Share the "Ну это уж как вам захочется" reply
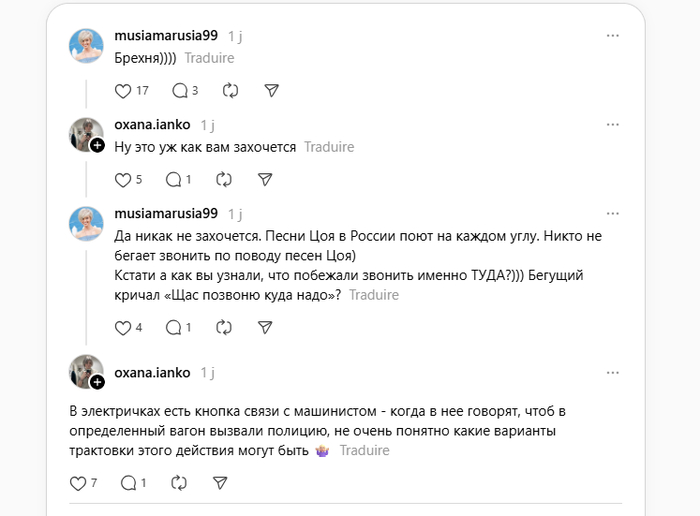The width and height of the screenshot is (700, 516). 265,180
